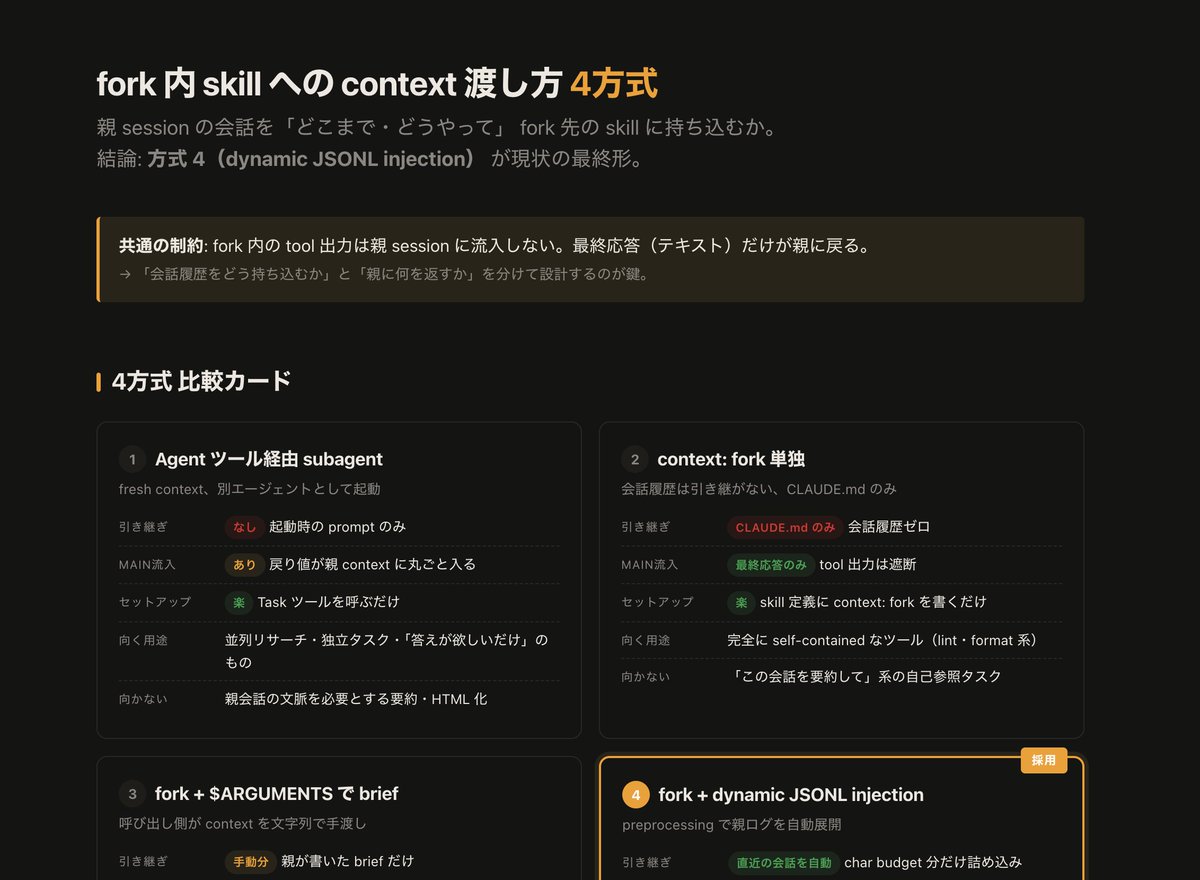Screen dimensions: 1200x880
Task: Click the '引き継ぎ' label in Agent ツール card
Action: point(143,527)
